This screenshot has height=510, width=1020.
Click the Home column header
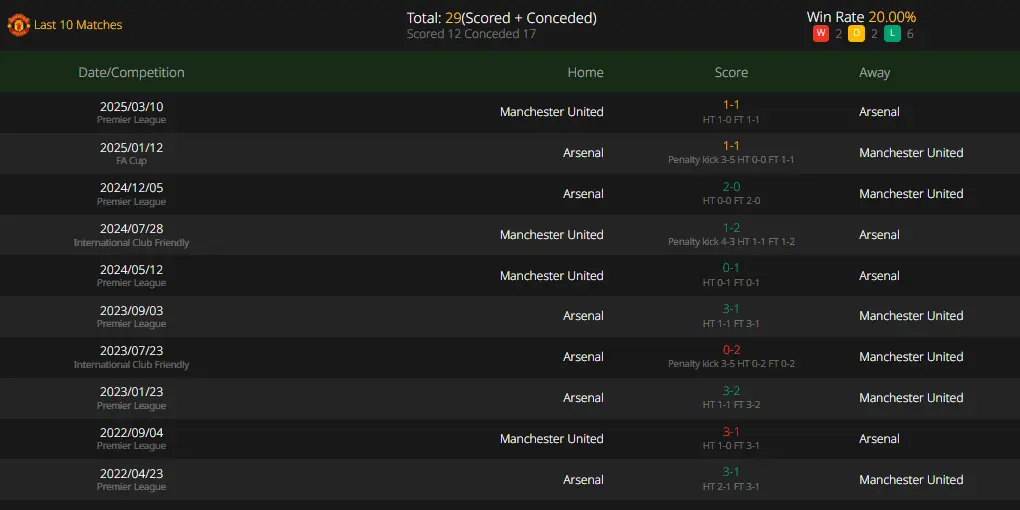point(585,72)
